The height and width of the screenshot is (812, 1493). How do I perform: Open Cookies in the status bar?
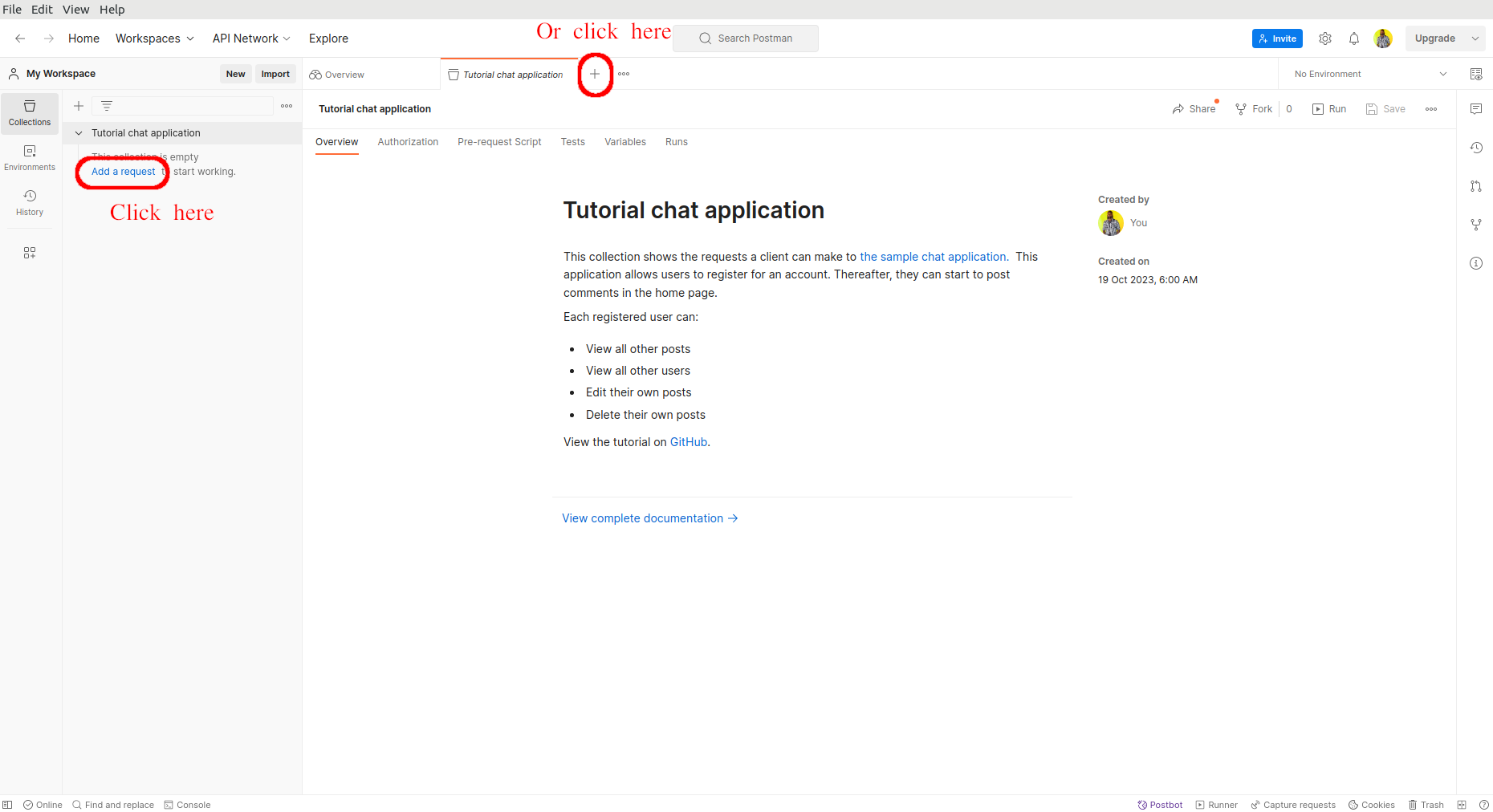coord(1372,805)
